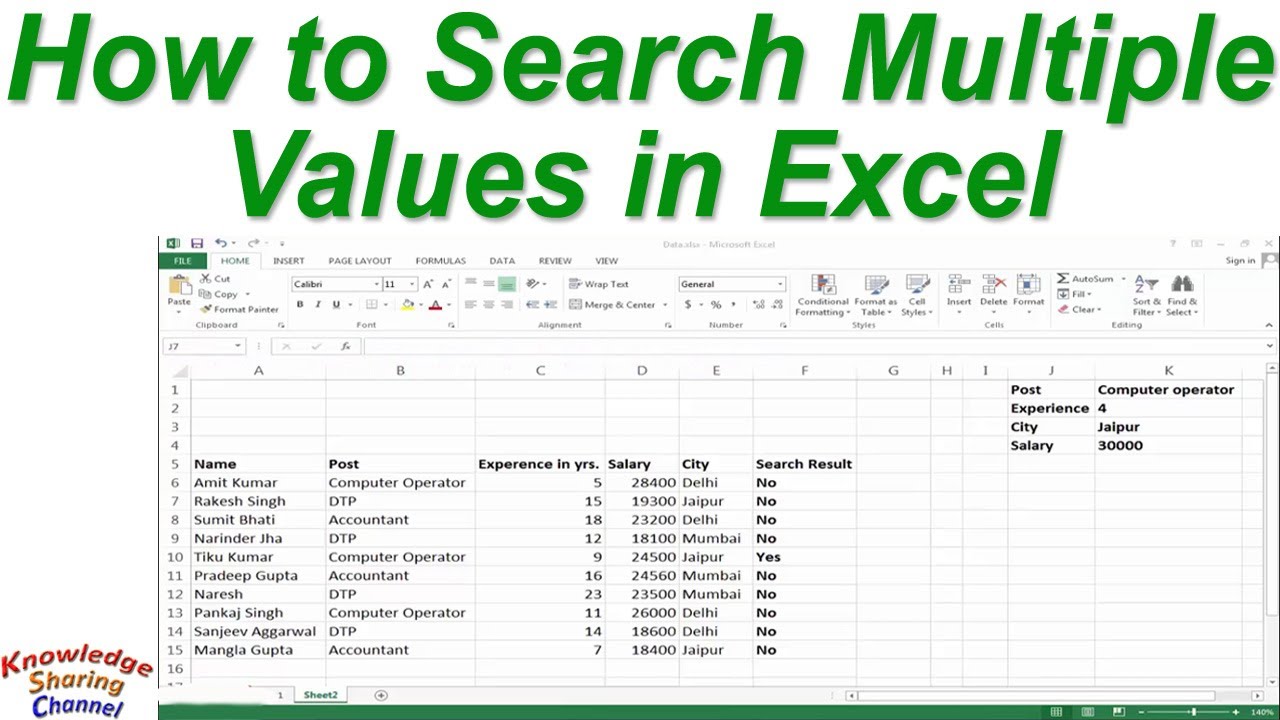Open the Merge & Center dropdown arrow
The width and height of the screenshot is (1280, 720).
tap(665, 305)
